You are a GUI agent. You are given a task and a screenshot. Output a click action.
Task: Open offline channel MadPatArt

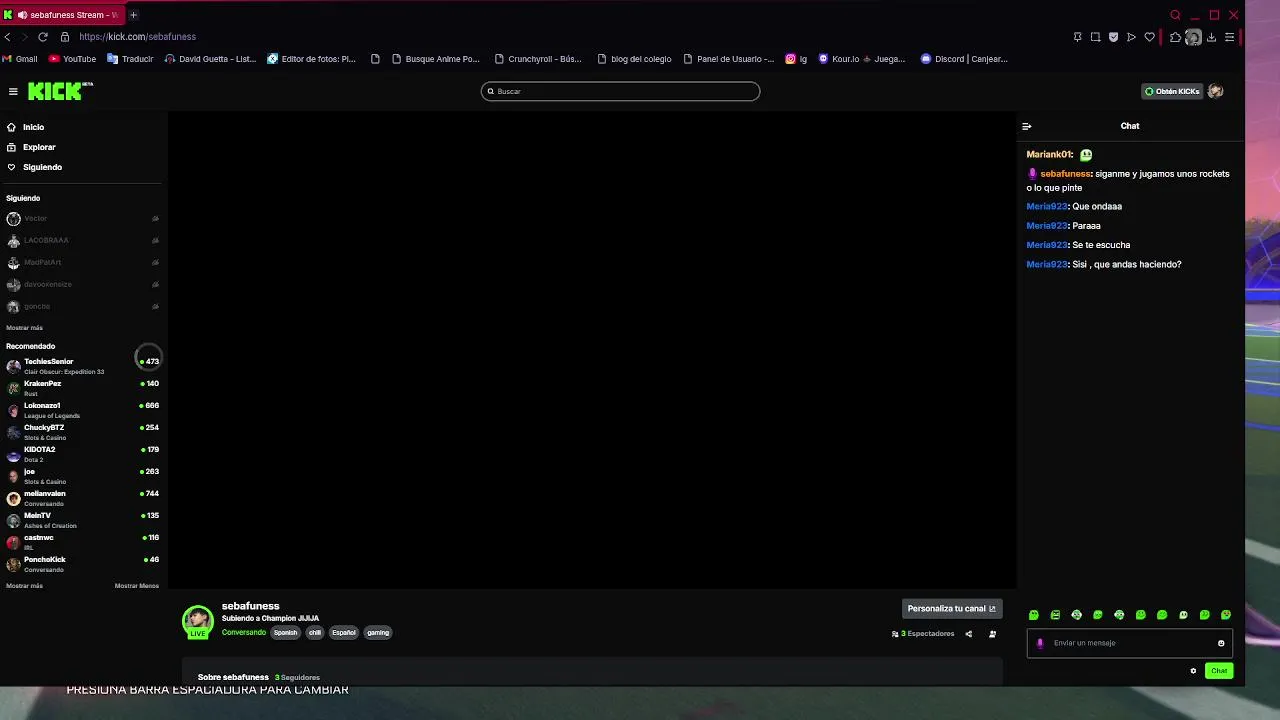(82, 262)
